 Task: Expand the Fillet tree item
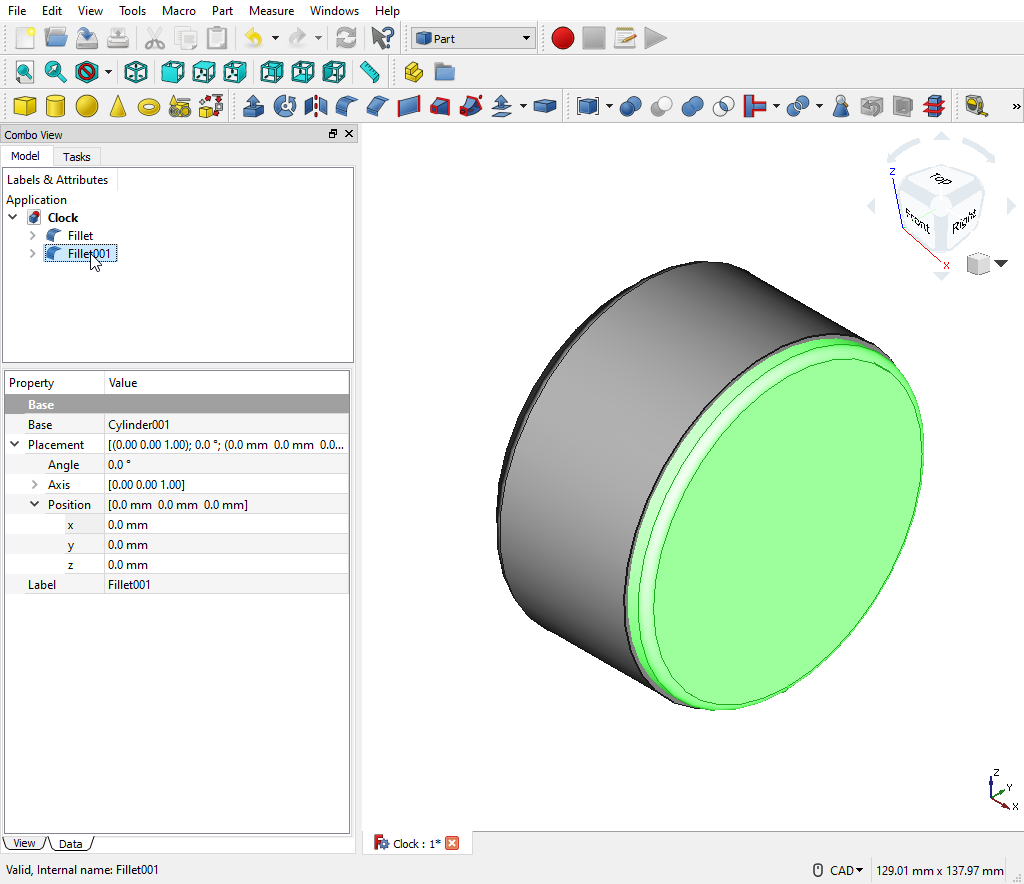tap(33, 235)
